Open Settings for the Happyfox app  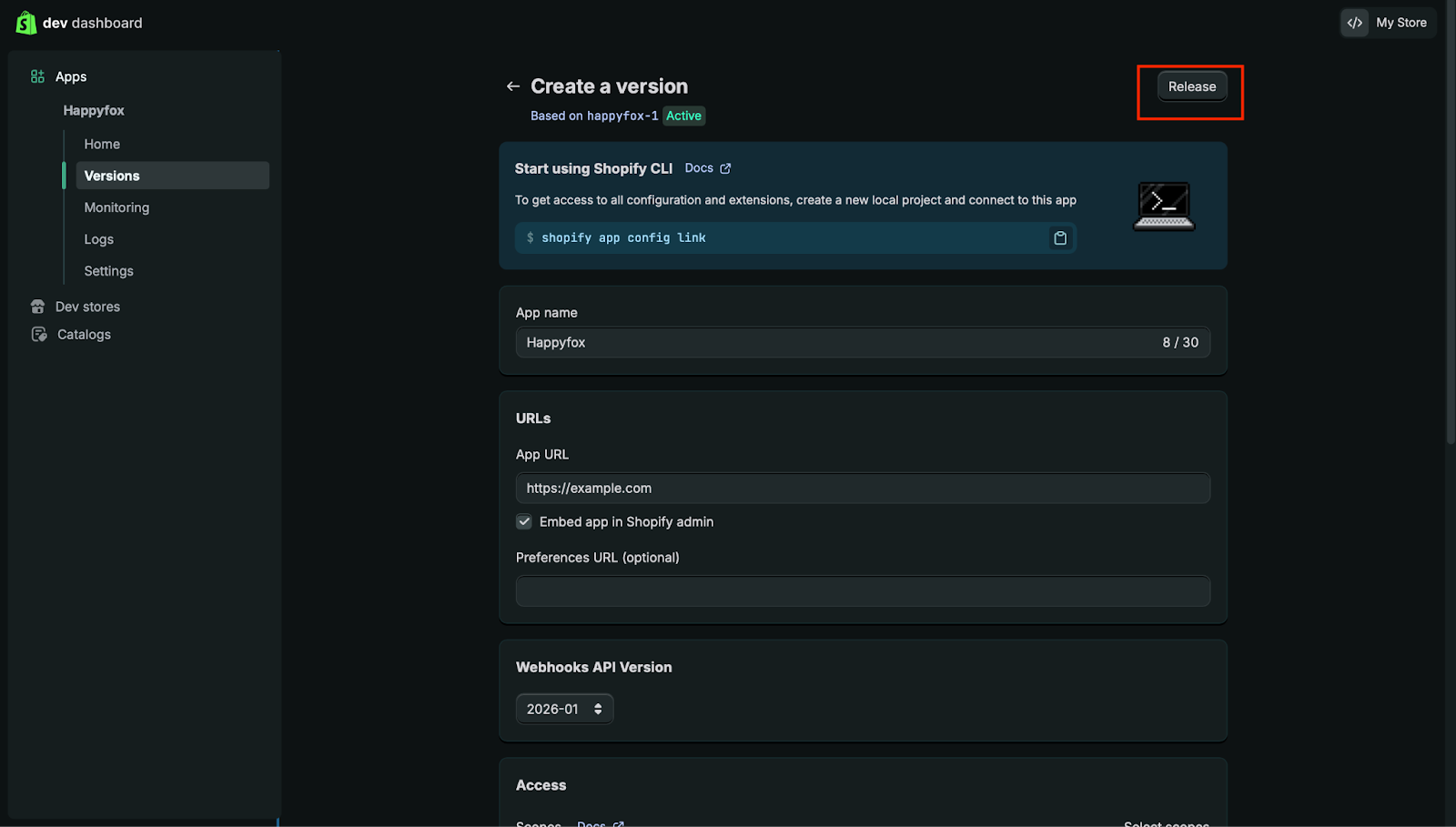(108, 271)
